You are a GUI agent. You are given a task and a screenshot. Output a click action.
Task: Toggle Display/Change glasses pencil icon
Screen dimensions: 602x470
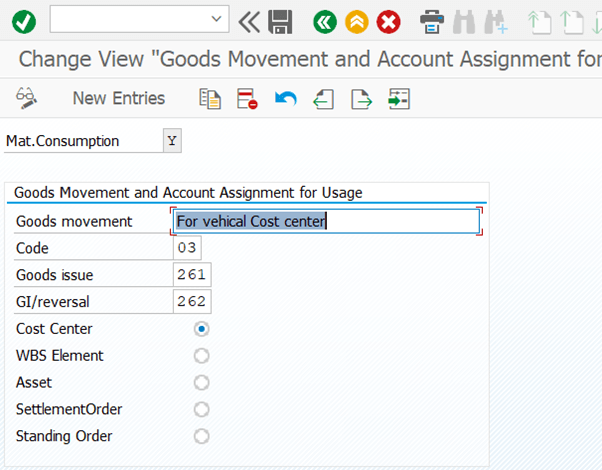pyautogui.click(x=26, y=98)
